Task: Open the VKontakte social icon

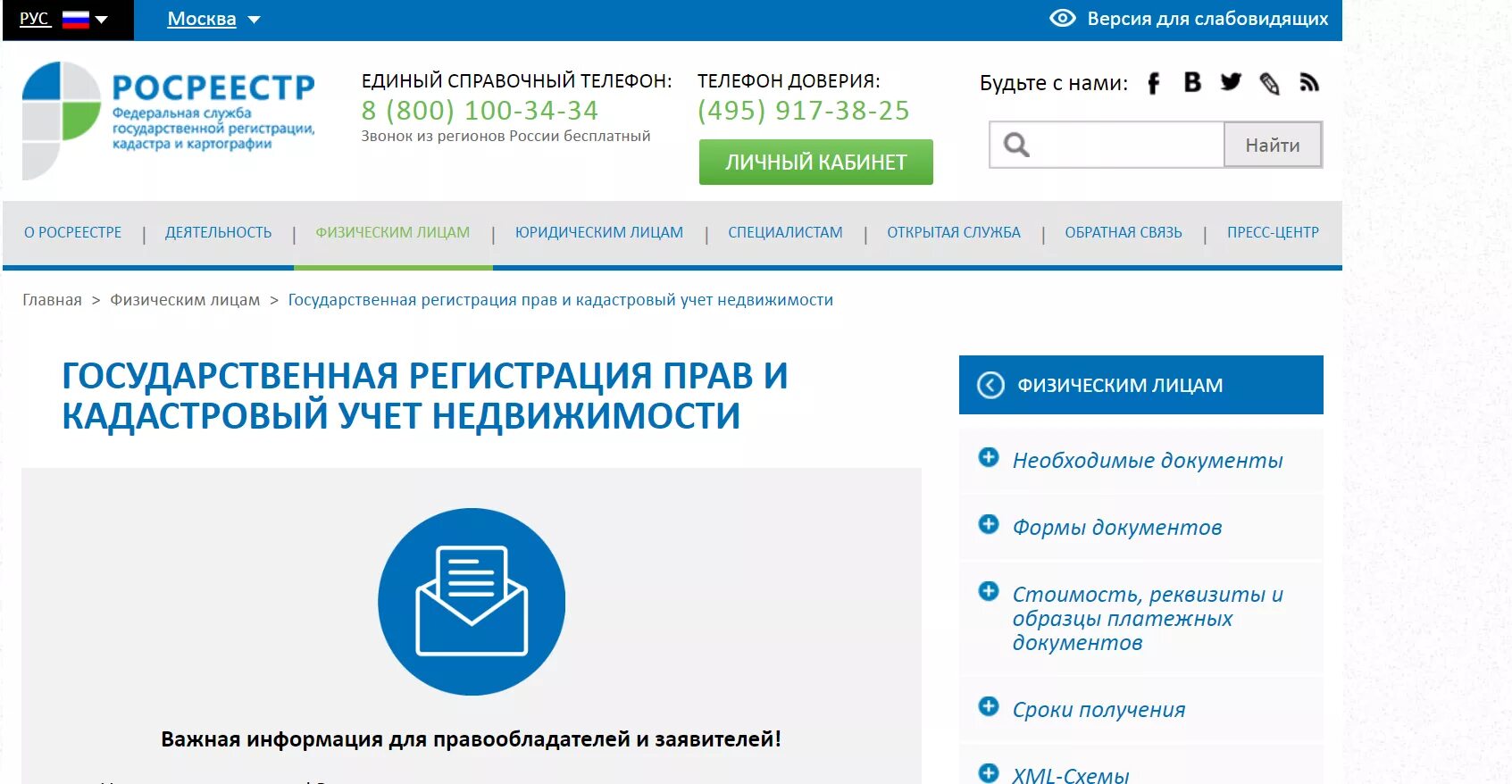Action: (x=1192, y=82)
